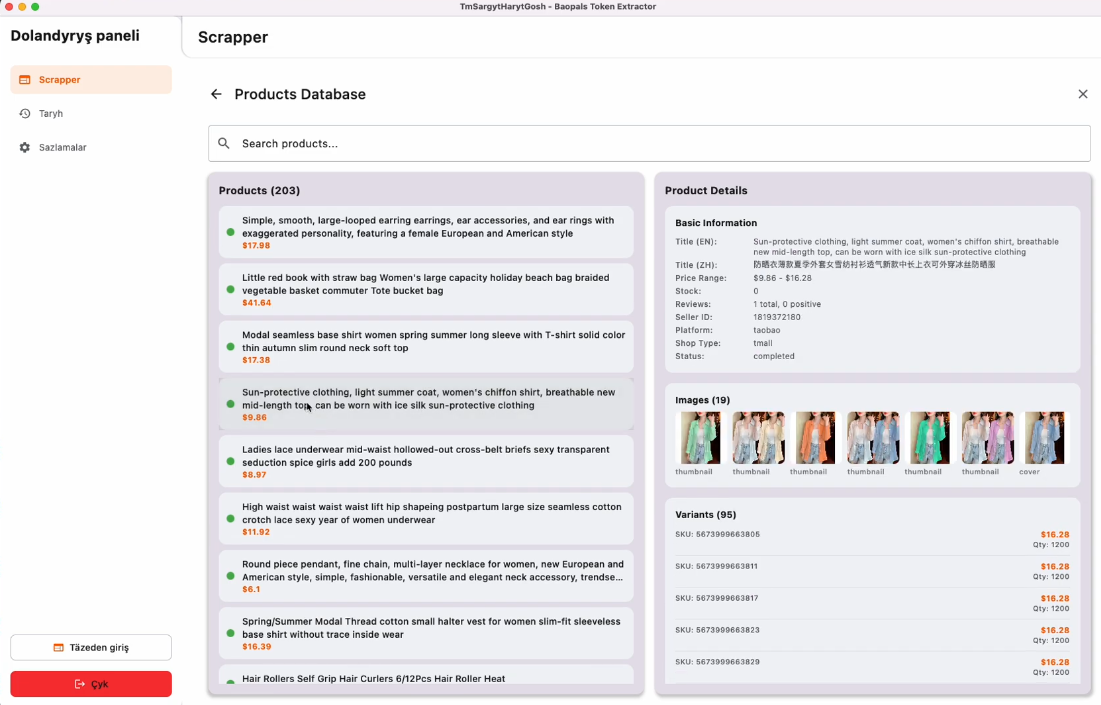Click the search magnifier icon
This screenshot has width=1101, height=705.
click(x=224, y=143)
